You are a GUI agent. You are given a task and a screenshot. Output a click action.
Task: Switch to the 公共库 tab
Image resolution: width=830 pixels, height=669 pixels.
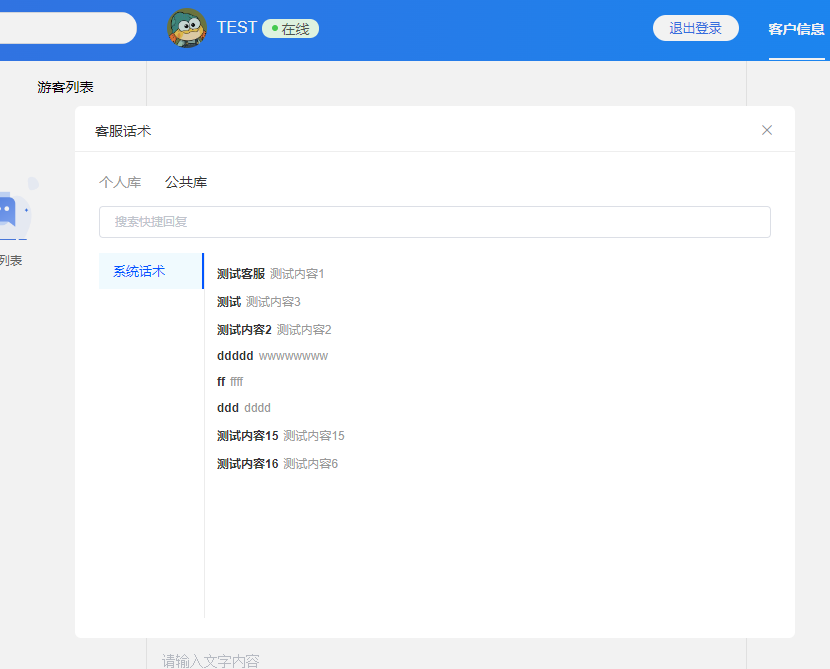[x=186, y=182]
